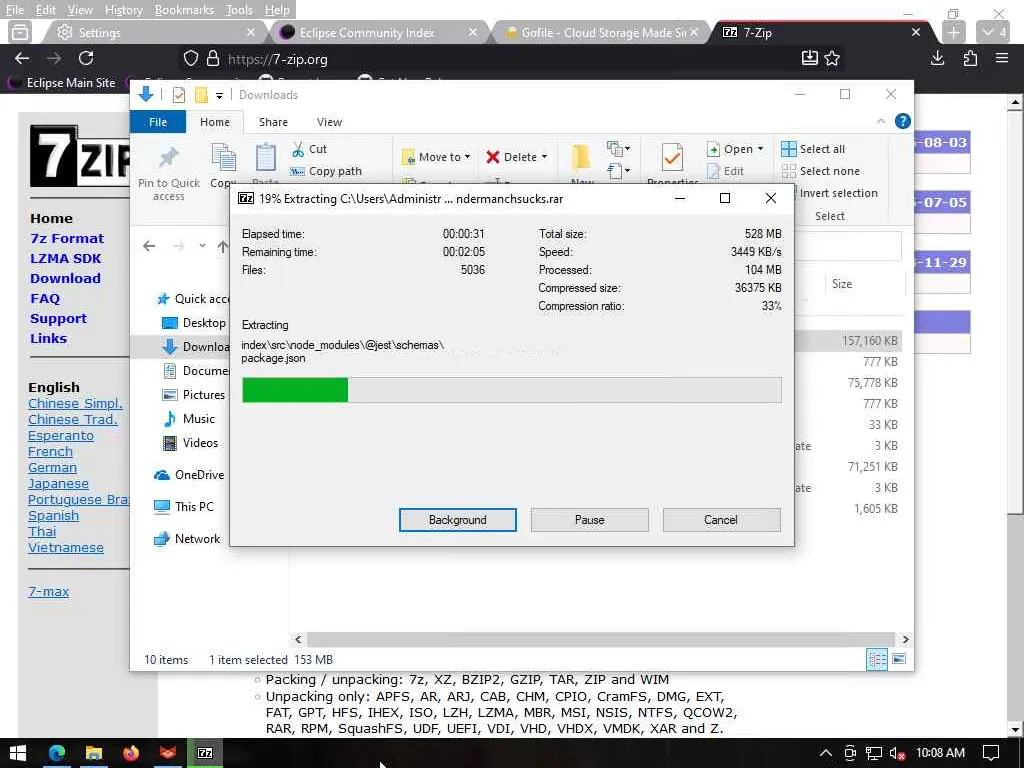Select Quick access in navigation pane
The image size is (1024, 768).
[x=193, y=299]
